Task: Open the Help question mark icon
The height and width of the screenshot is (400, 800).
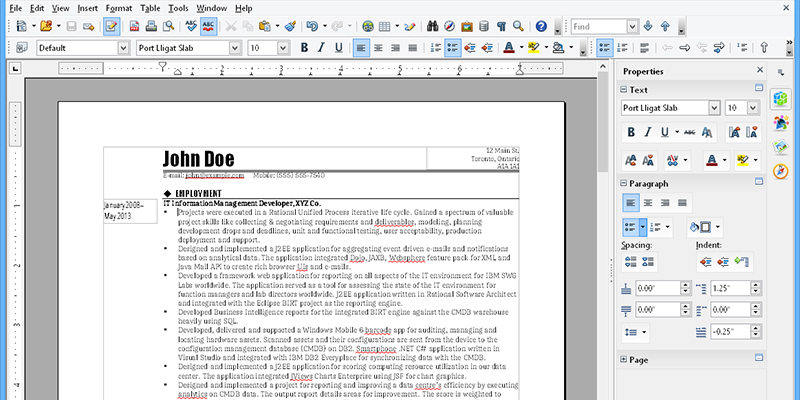Action: coord(541,26)
